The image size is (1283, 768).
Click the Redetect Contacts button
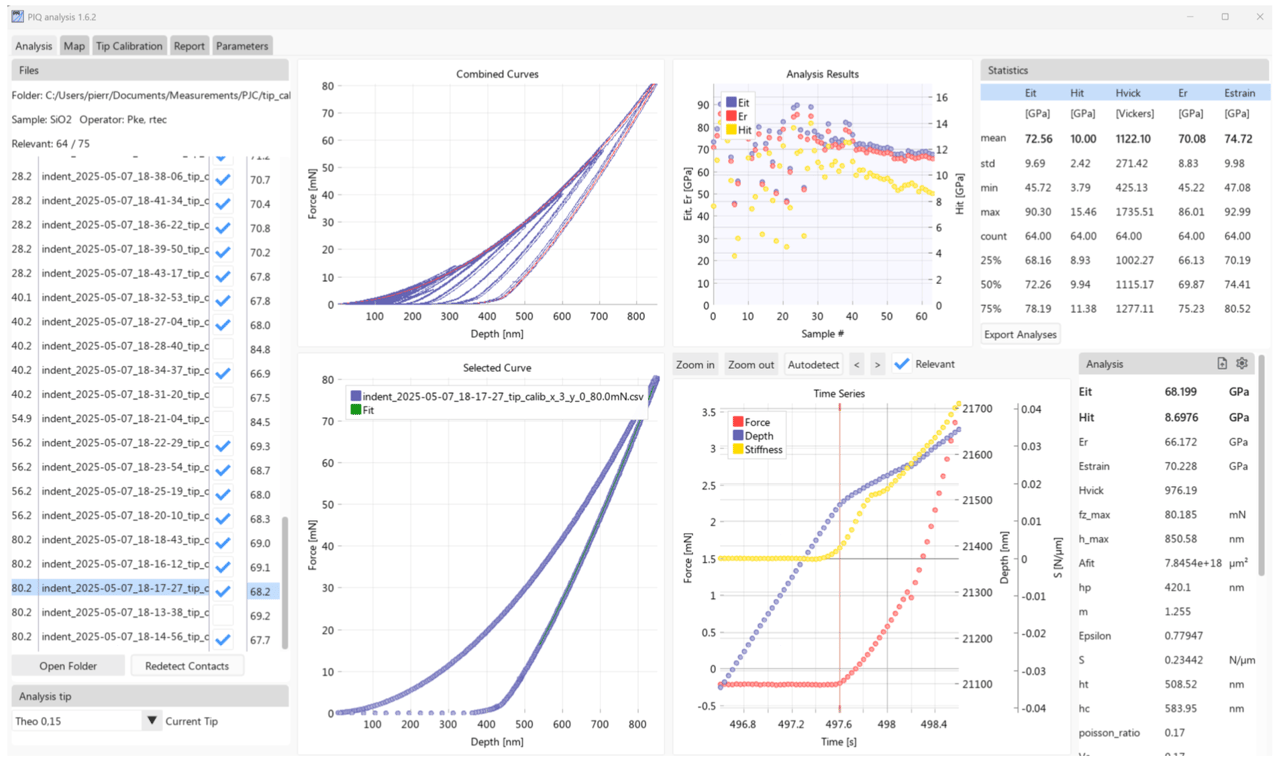click(187, 666)
